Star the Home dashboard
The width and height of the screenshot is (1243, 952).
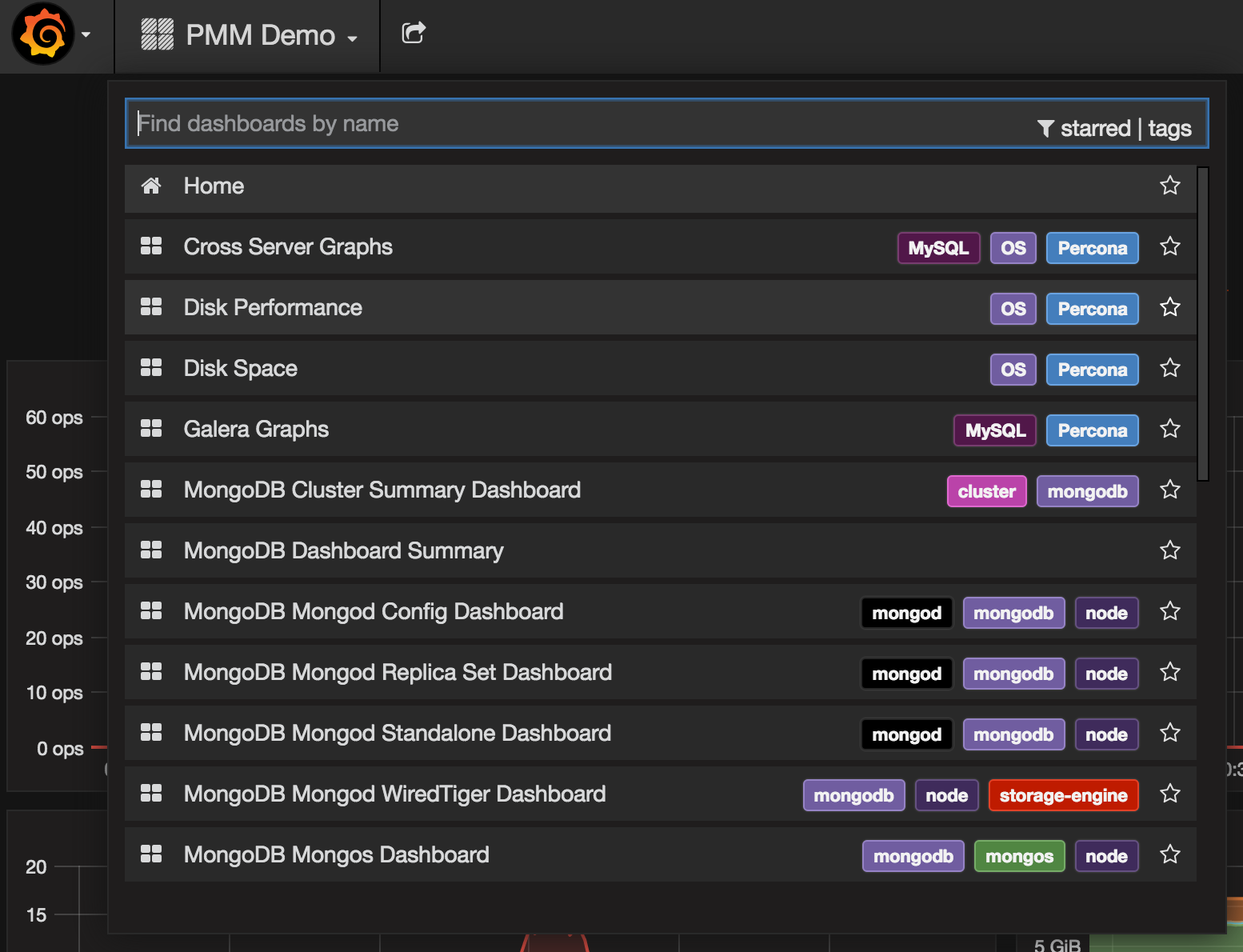[x=1169, y=185]
